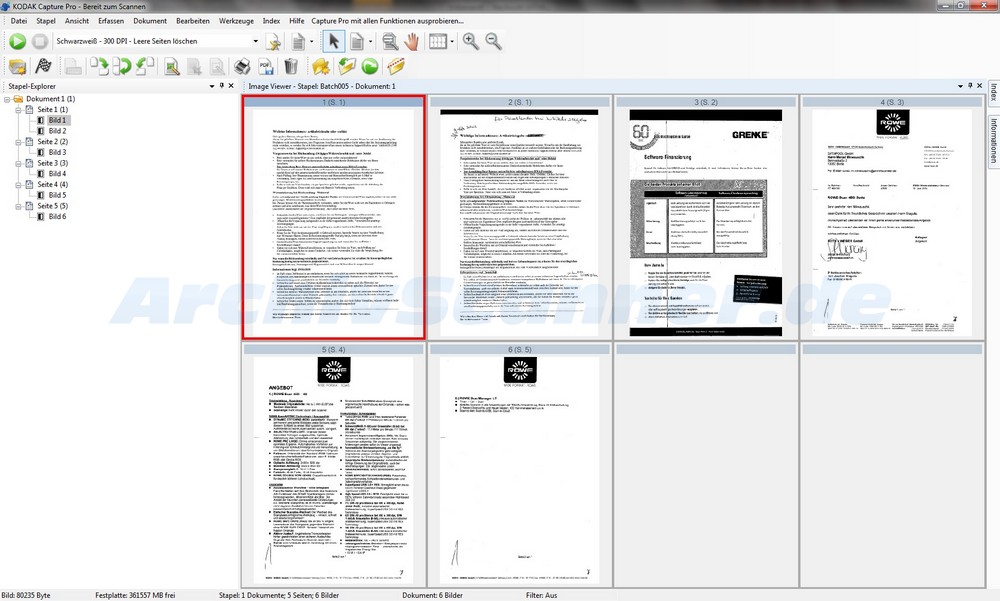Click the trash can delete icon
This screenshot has height=601, width=1000.
point(291,67)
